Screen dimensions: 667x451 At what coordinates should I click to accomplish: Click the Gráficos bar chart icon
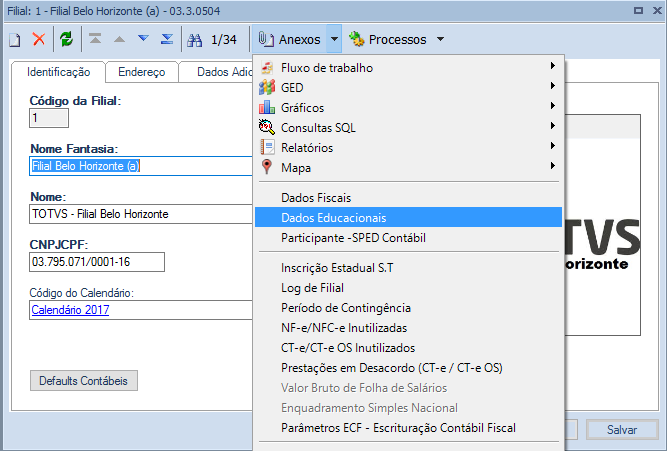click(267, 107)
